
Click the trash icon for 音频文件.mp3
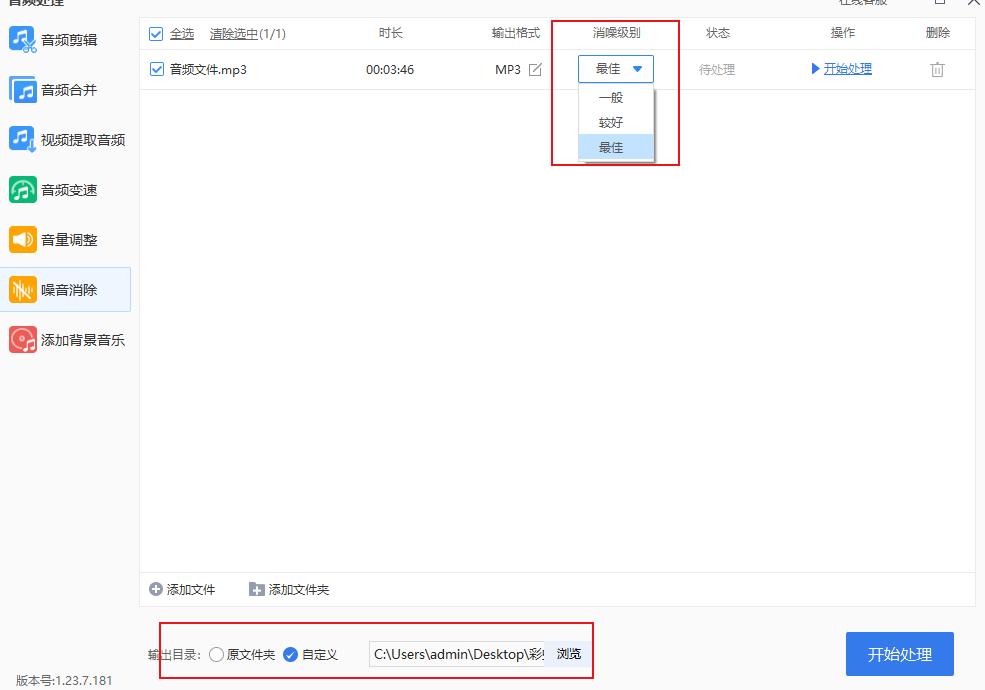[937, 70]
